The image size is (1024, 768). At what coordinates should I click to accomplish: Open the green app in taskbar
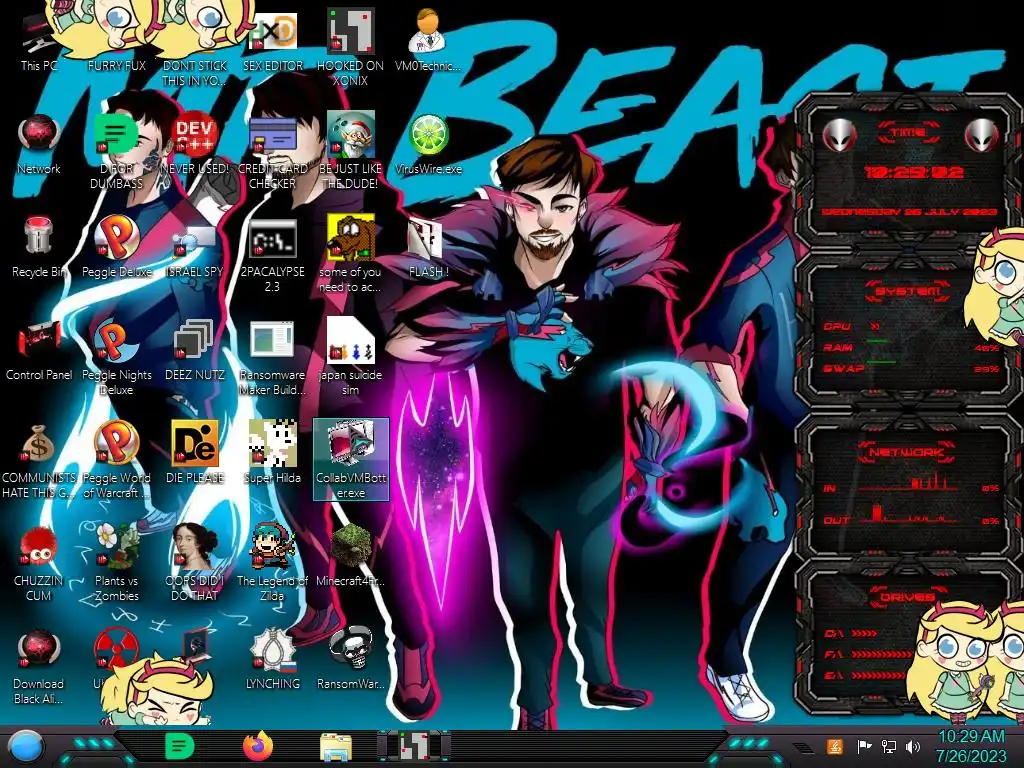click(179, 746)
